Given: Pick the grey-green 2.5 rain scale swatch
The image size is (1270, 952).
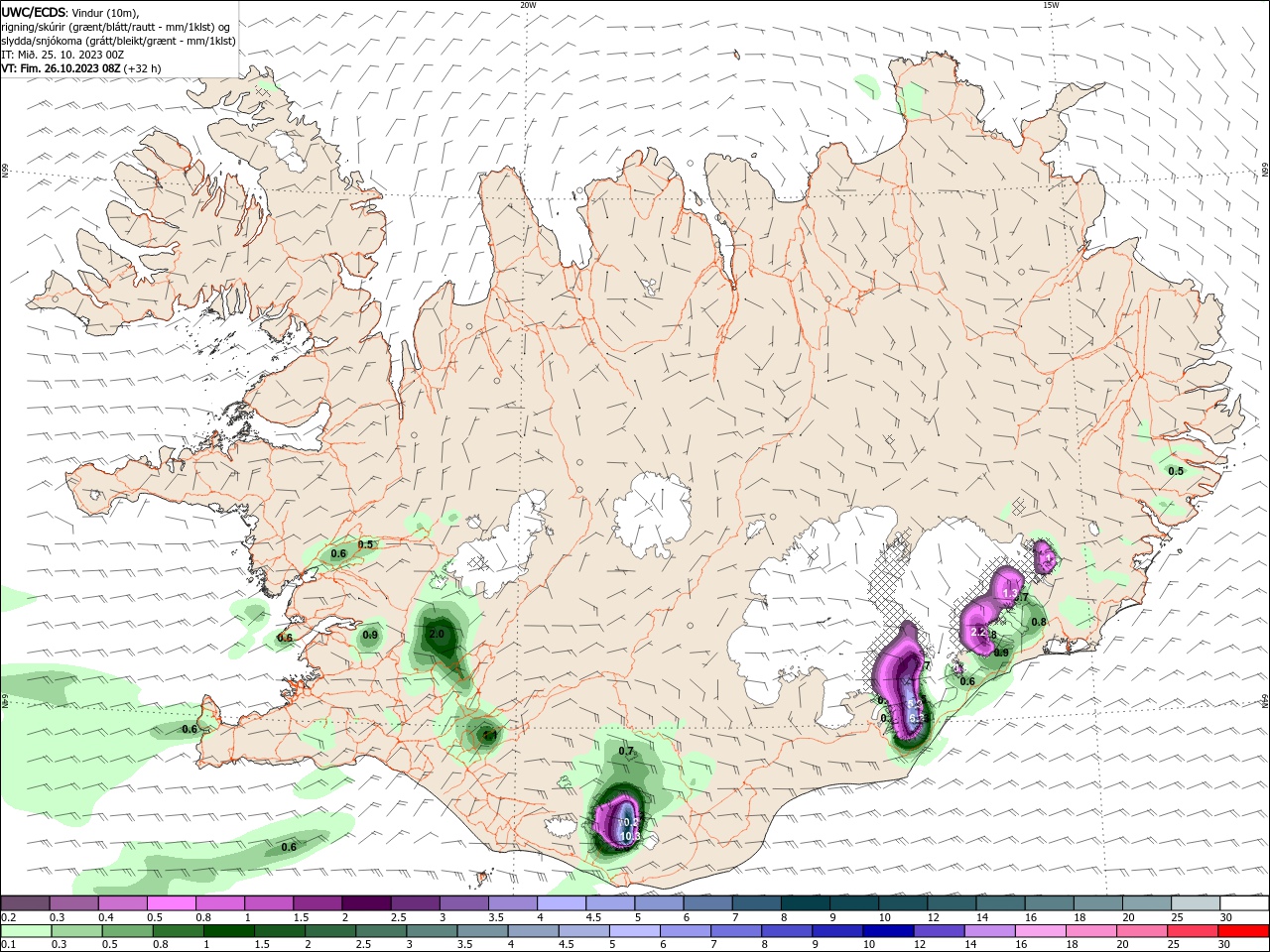Looking at the screenshot, I should point(380,930).
